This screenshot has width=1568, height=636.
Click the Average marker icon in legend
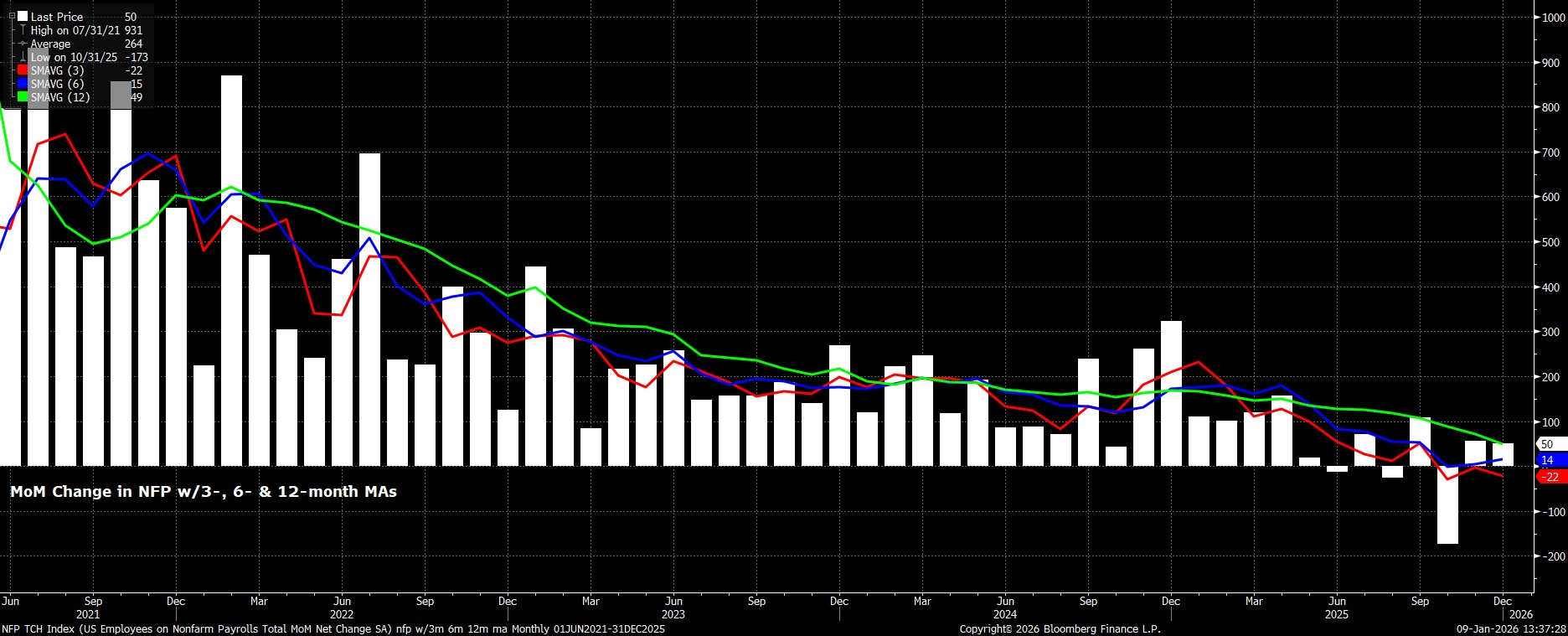tap(23, 44)
